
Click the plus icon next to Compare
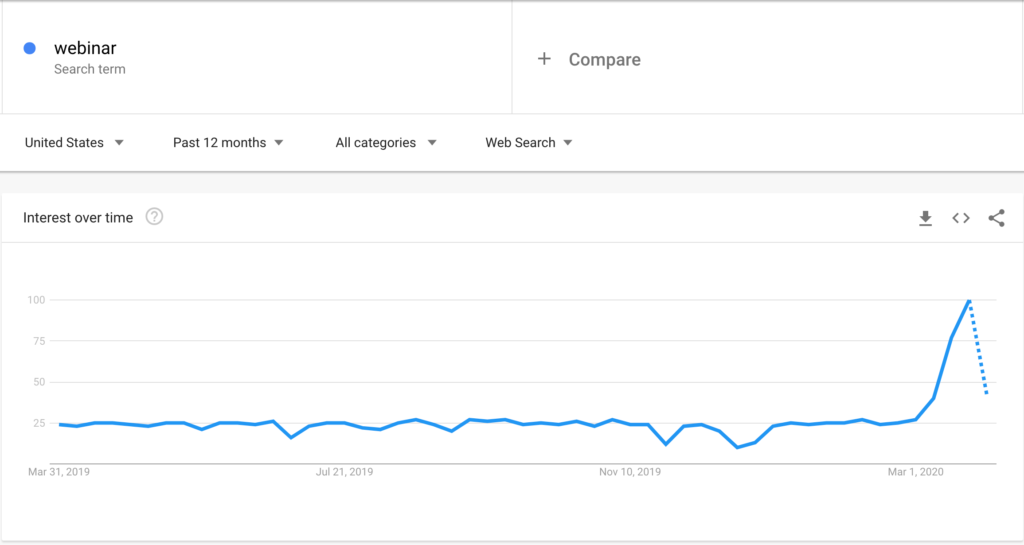pos(544,59)
